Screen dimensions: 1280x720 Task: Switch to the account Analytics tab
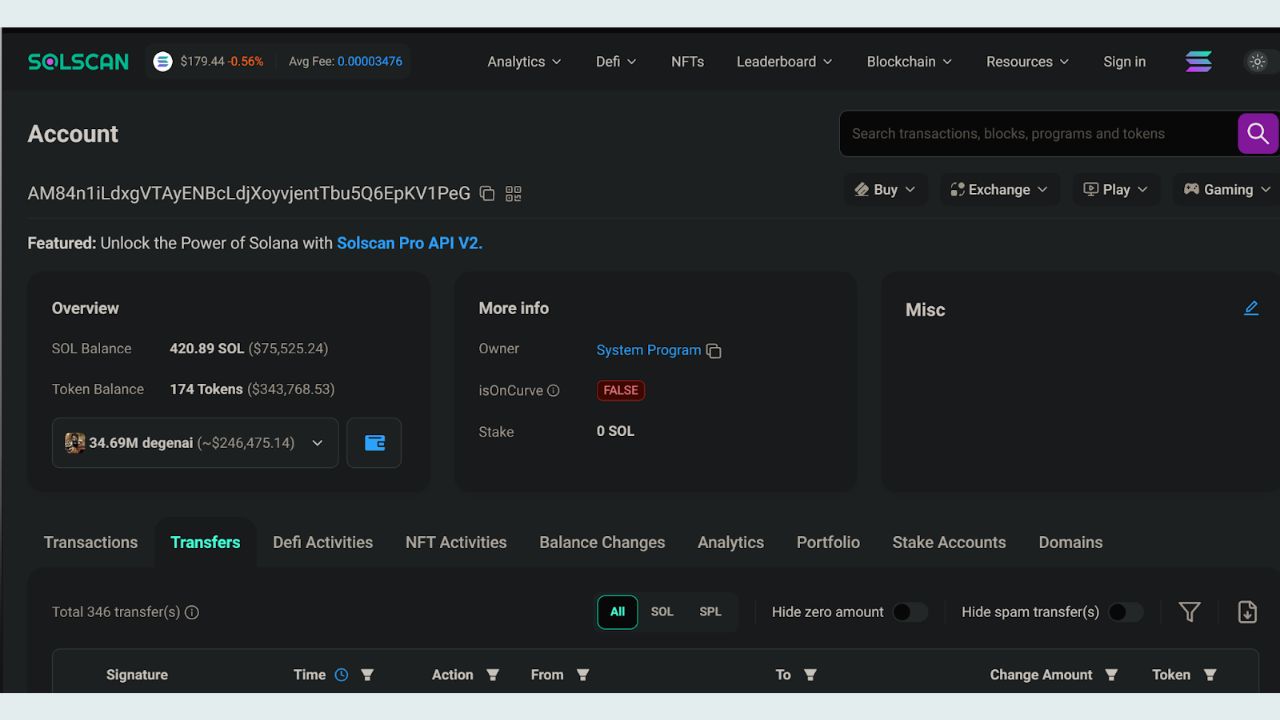pos(731,542)
